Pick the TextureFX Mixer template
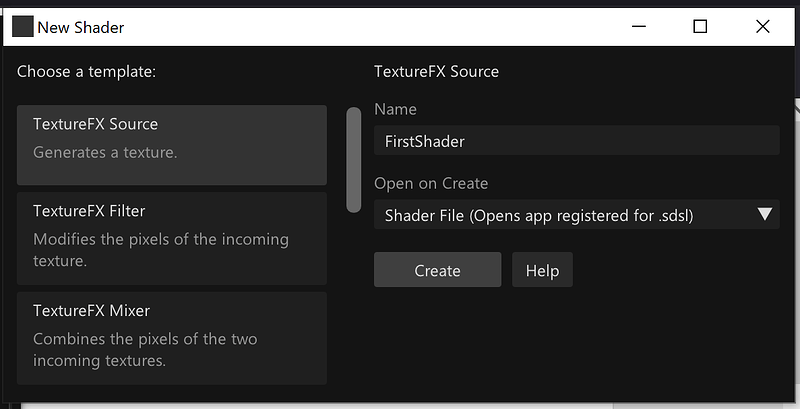 pyautogui.click(x=172, y=338)
